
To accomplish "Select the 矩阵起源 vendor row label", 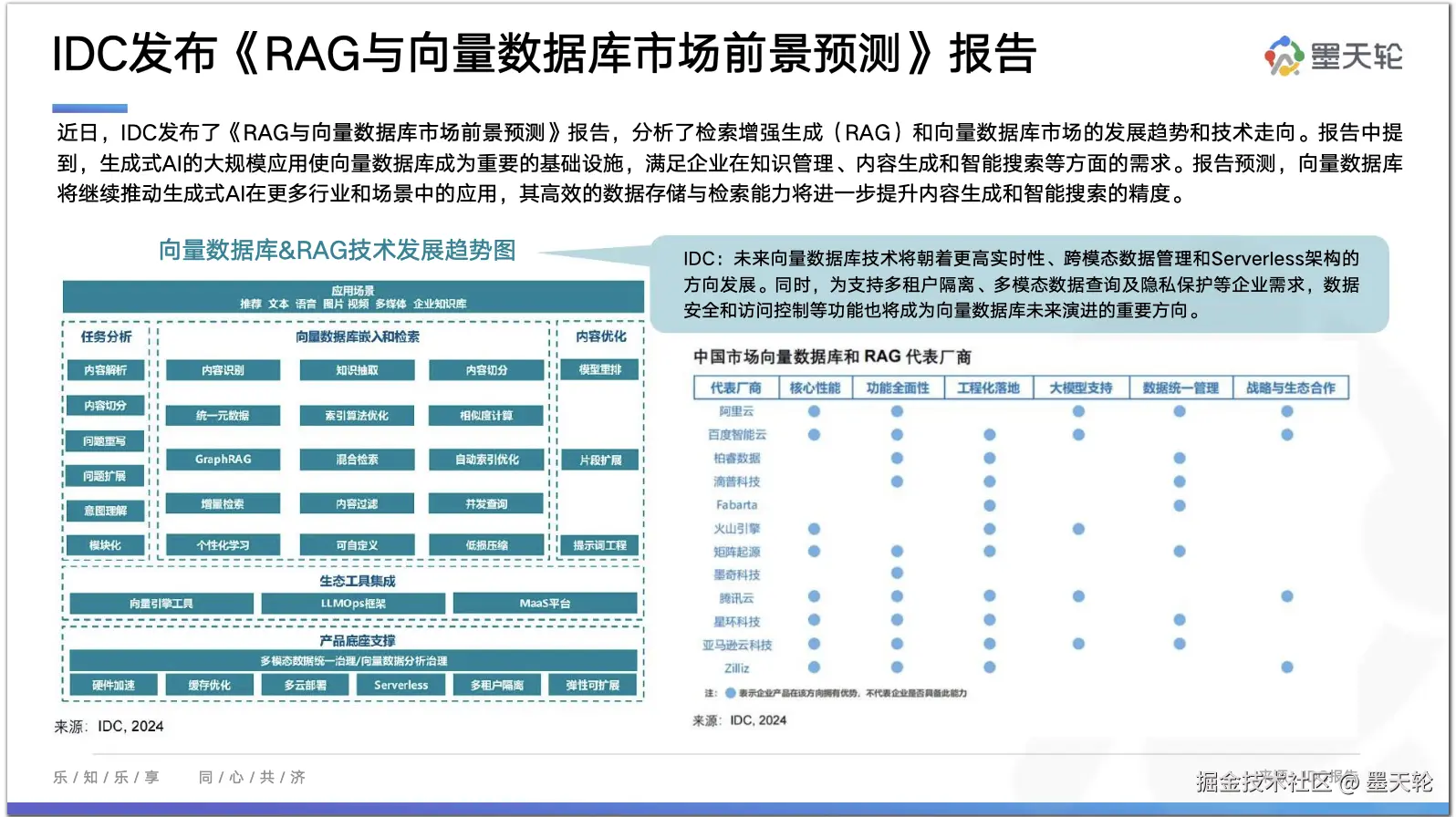I will (736, 552).
